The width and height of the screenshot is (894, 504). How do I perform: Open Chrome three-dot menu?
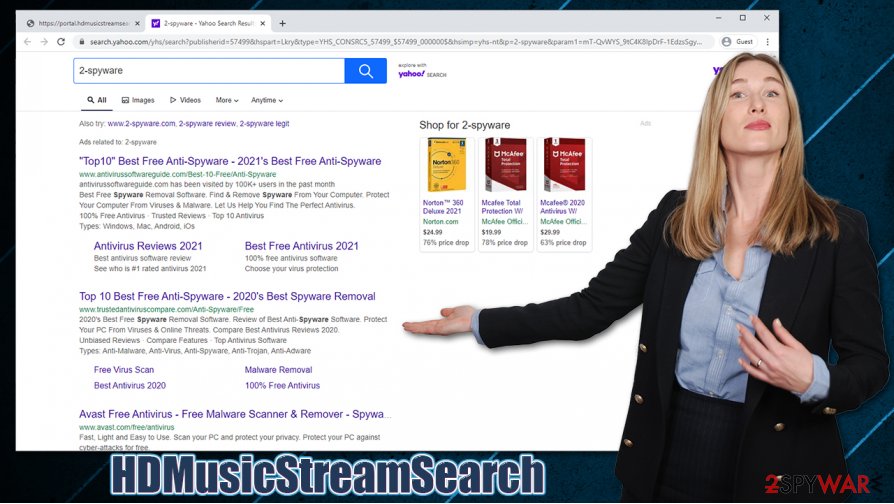[x=767, y=42]
